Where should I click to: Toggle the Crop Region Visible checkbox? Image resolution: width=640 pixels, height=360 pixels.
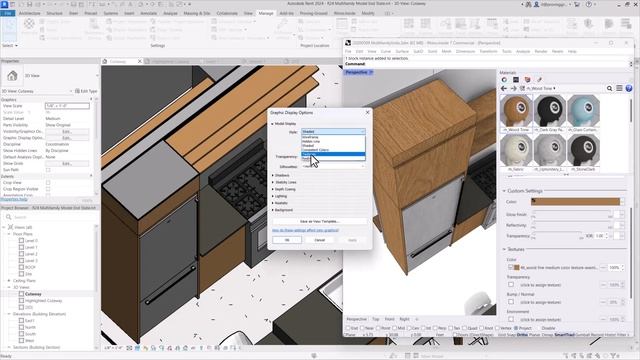[48, 189]
